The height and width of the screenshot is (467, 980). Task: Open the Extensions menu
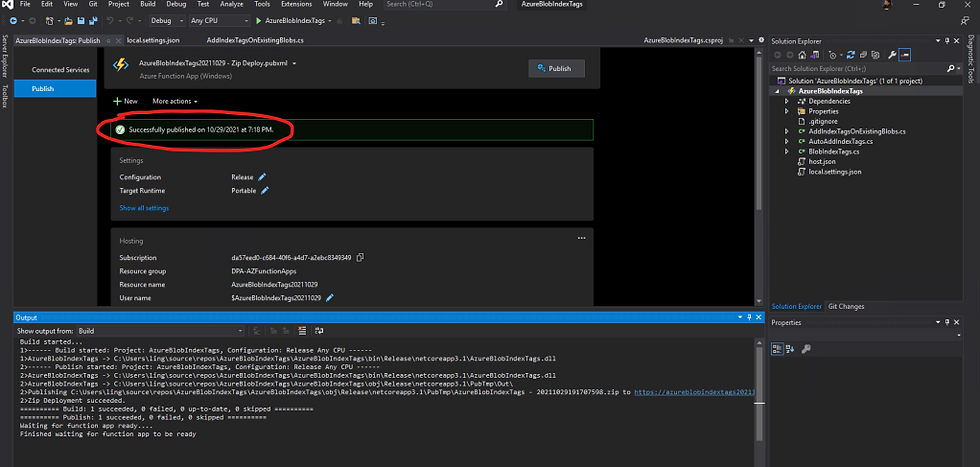point(296,4)
